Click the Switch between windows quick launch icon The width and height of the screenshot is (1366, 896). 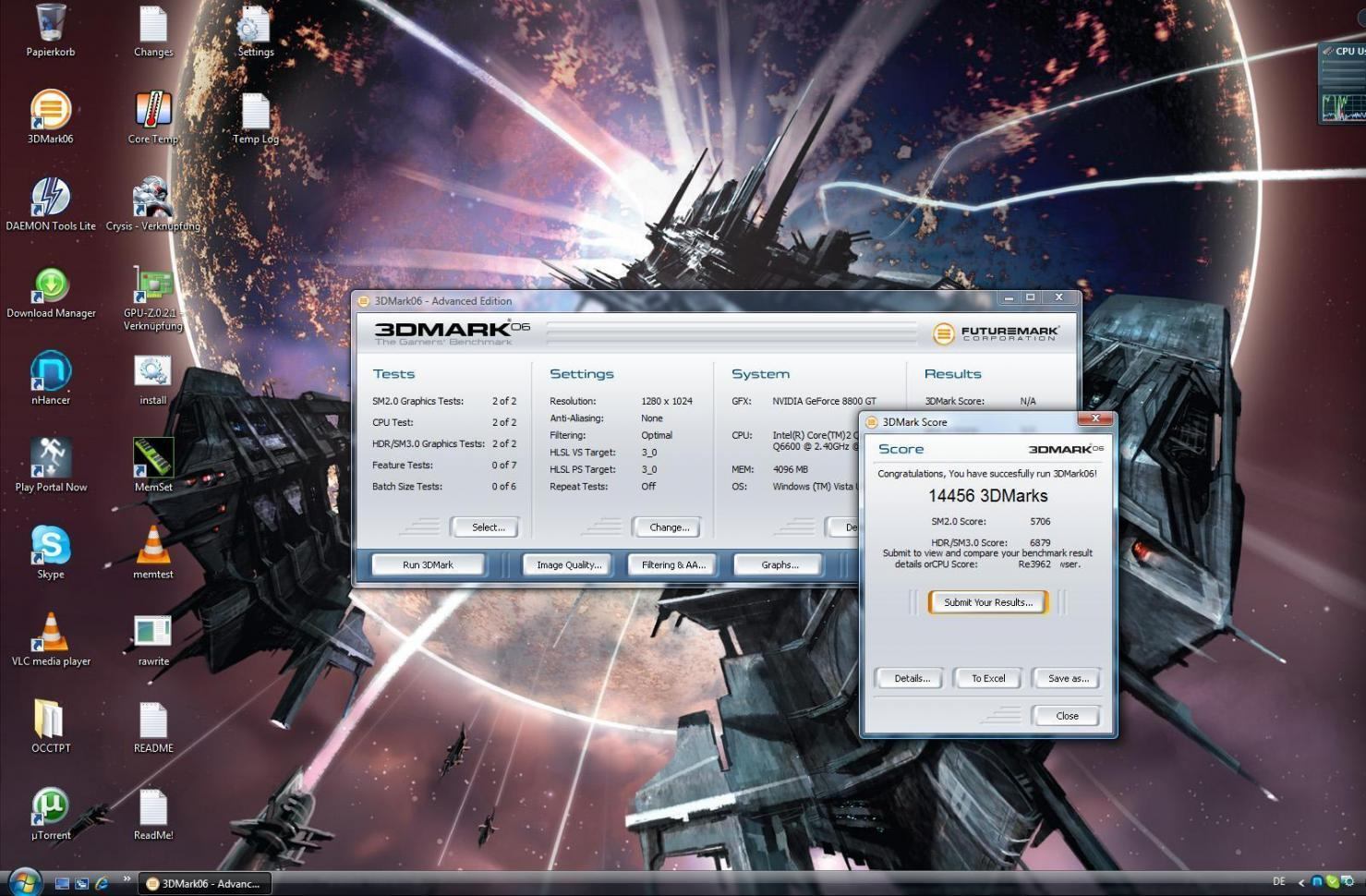click(x=82, y=883)
